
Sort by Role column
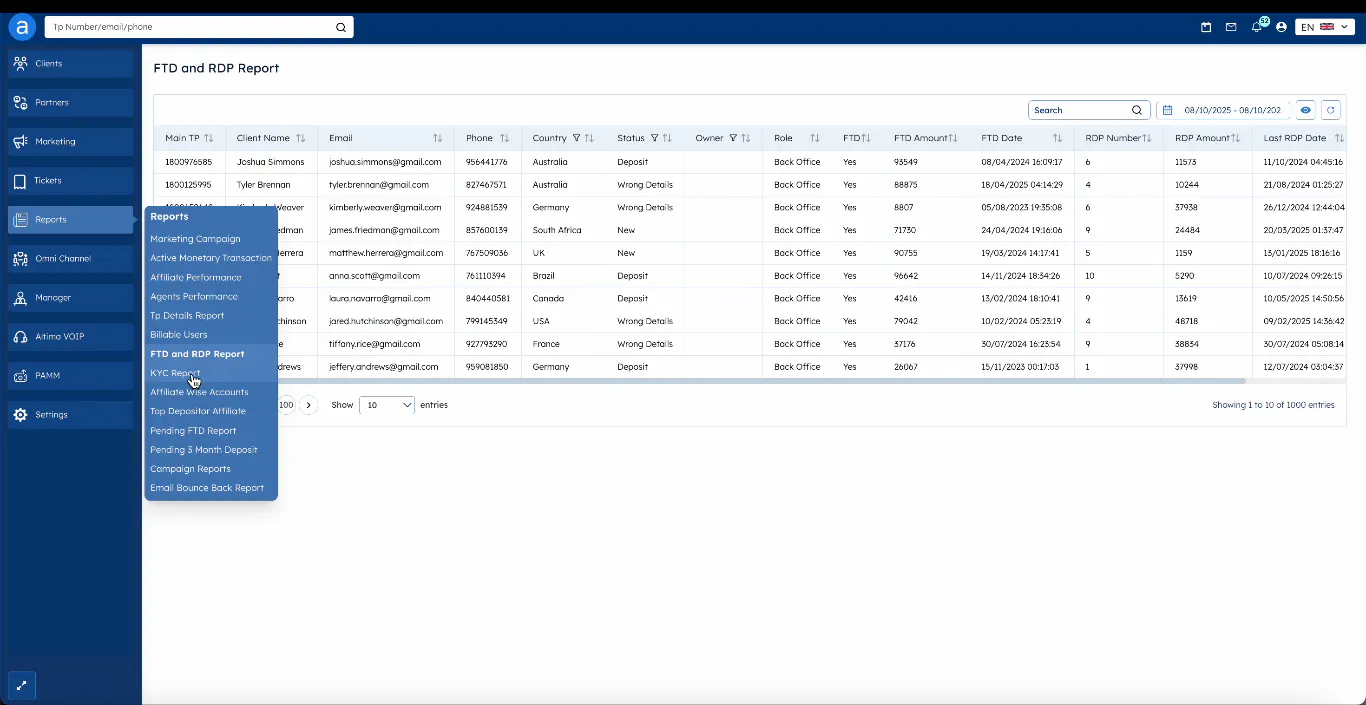coord(814,138)
